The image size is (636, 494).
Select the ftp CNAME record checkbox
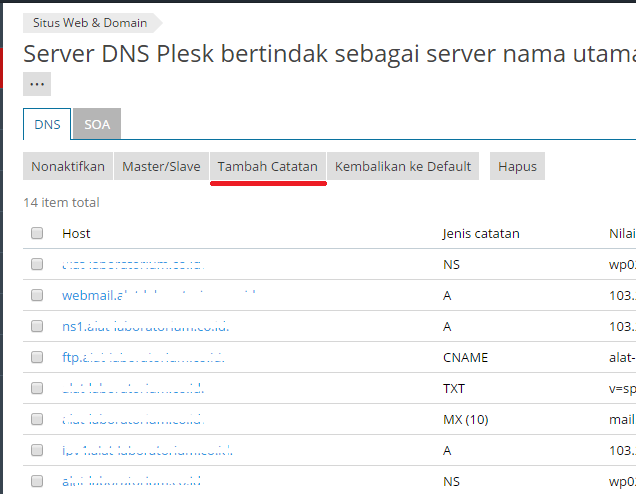[x=37, y=357]
